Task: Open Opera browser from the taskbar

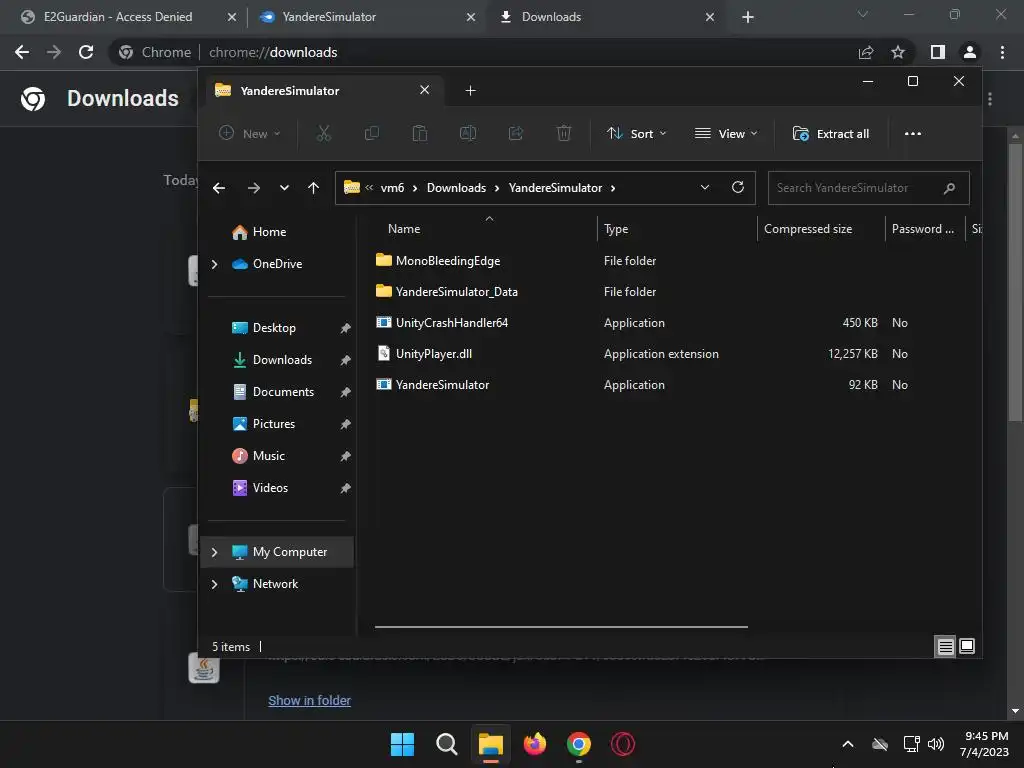Action: pyautogui.click(x=622, y=744)
